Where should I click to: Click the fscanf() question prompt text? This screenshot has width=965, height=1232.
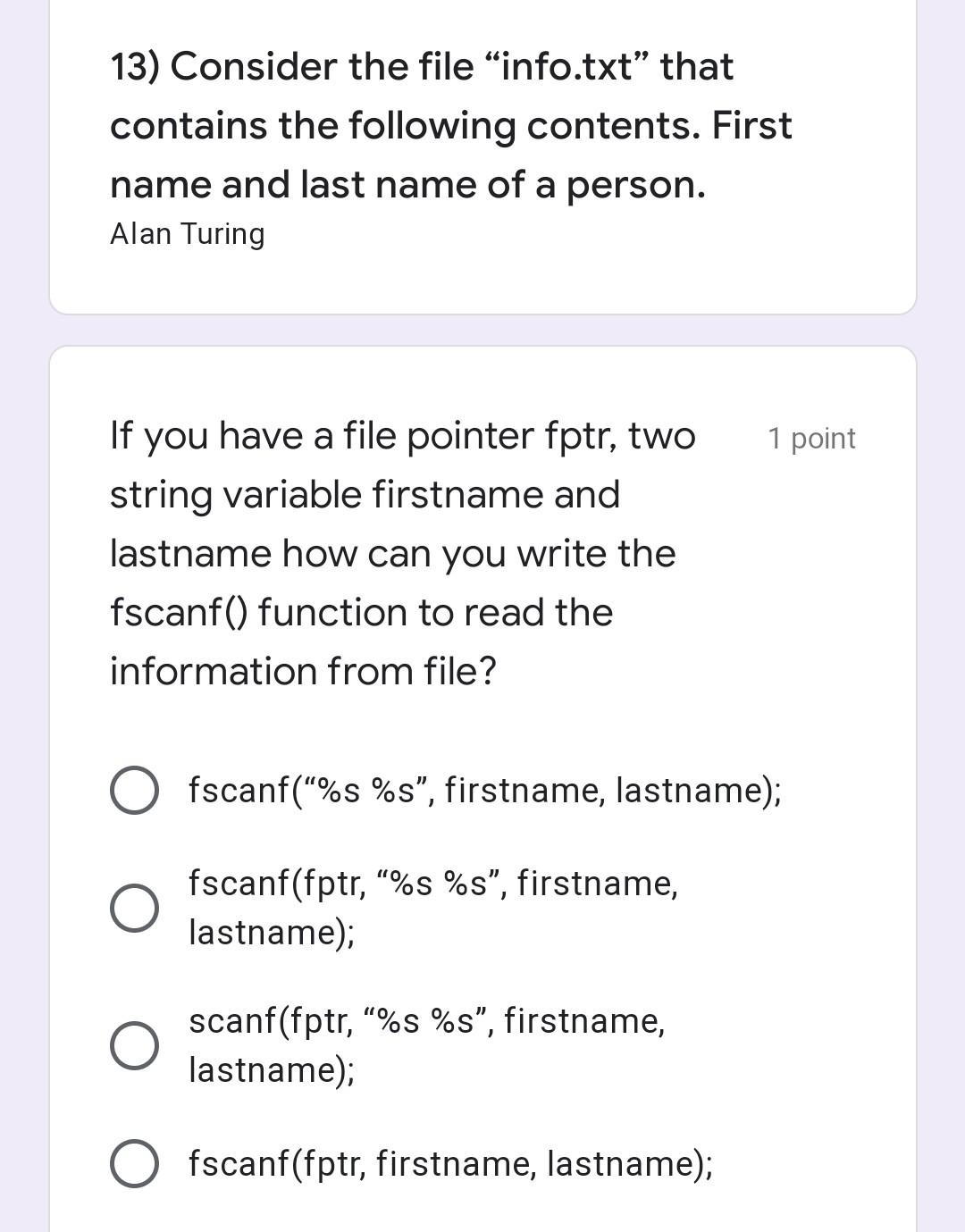click(x=393, y=552)
